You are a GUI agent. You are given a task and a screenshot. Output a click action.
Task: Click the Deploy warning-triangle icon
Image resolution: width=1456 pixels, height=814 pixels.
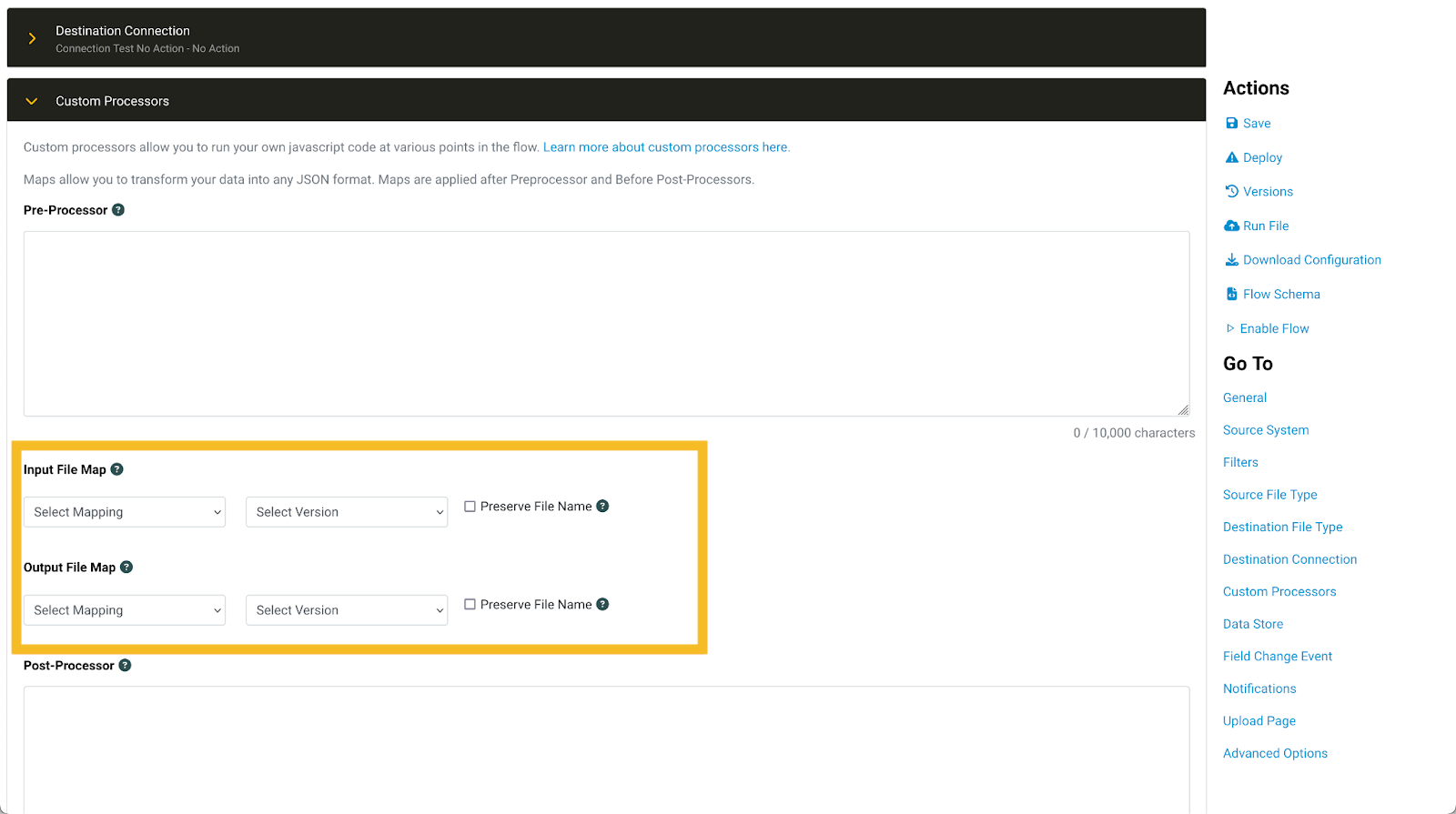[1231, 157]
